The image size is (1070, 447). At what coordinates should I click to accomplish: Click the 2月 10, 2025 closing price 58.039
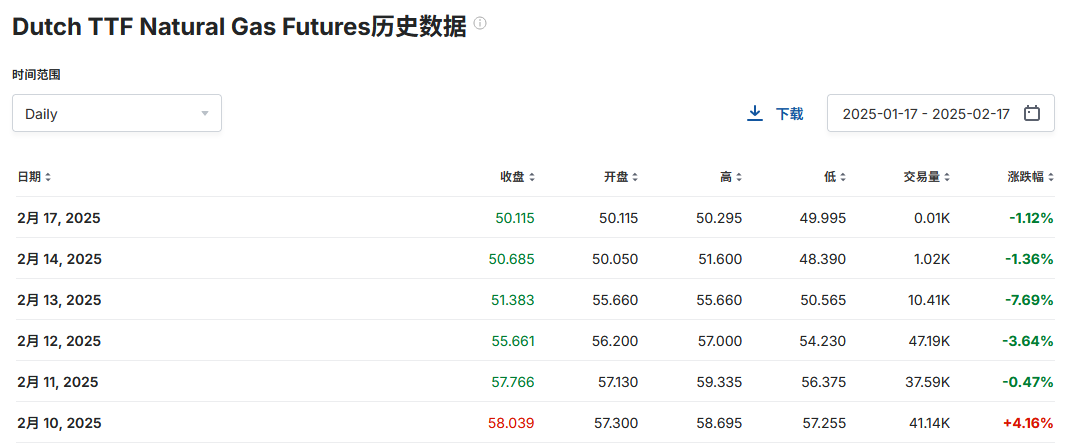(x=511, y=423)
